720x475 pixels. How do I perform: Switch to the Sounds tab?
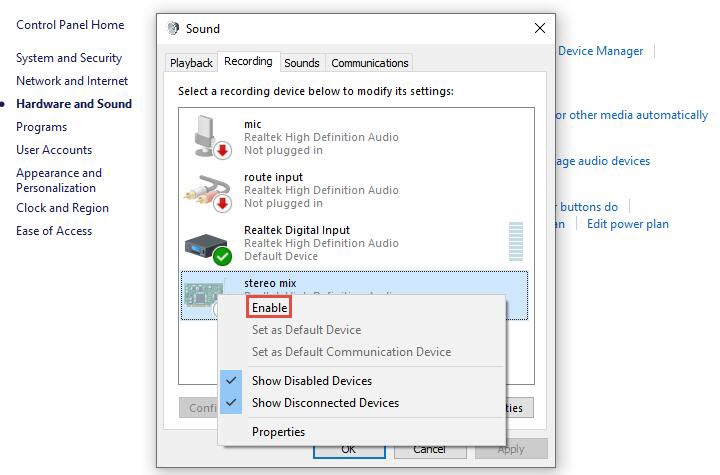pyautogui.click(x=301, y=63)
